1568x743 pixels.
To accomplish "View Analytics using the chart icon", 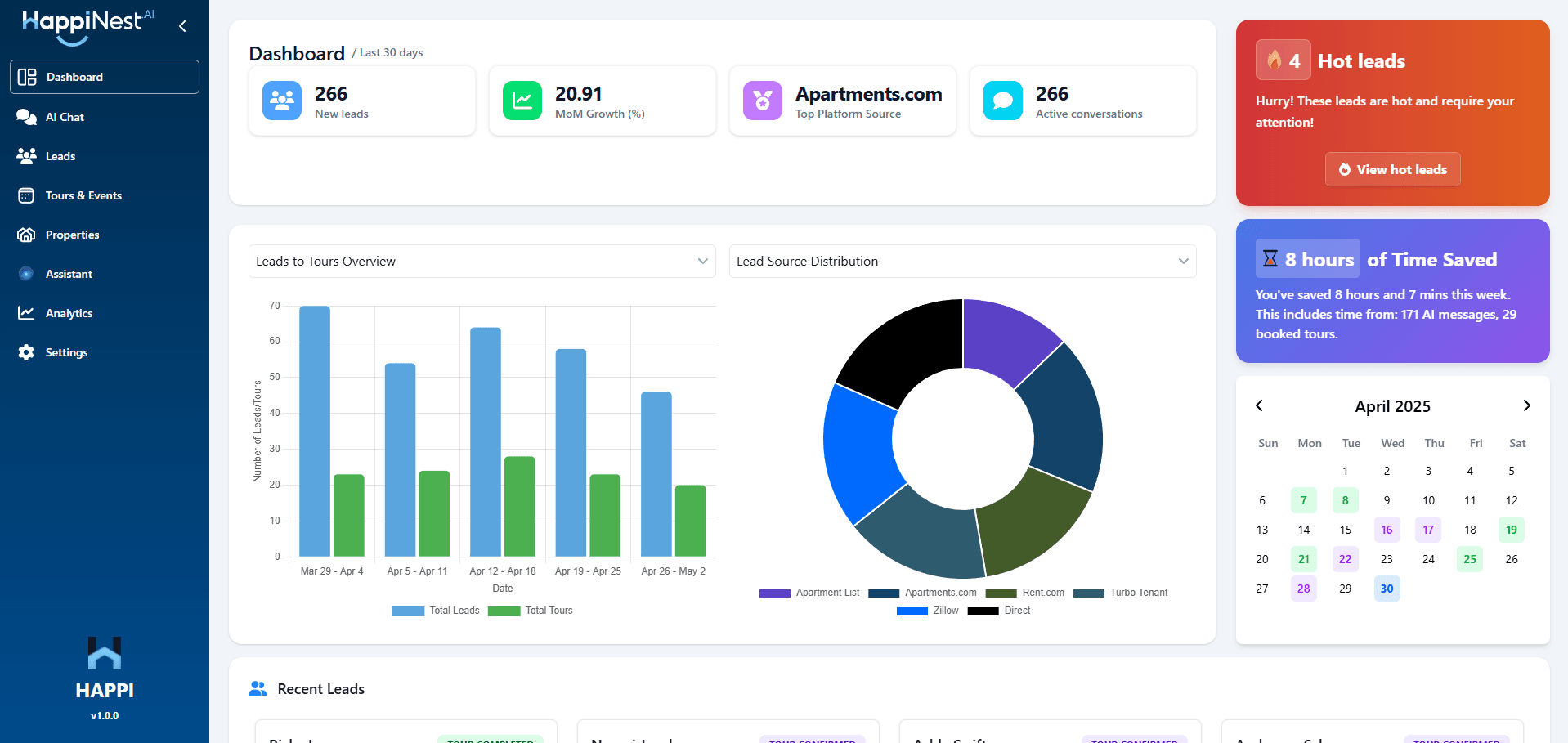I will pyautogui.click(x=27, y=313).
